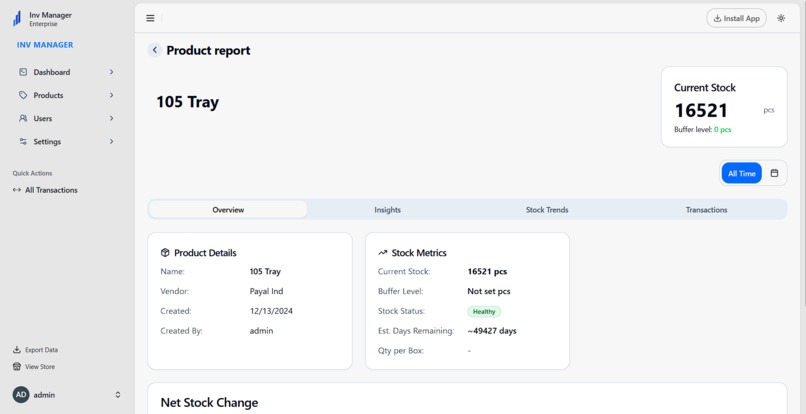Click the View Store shop icon

pyautogui.click(x=17, y=367)
